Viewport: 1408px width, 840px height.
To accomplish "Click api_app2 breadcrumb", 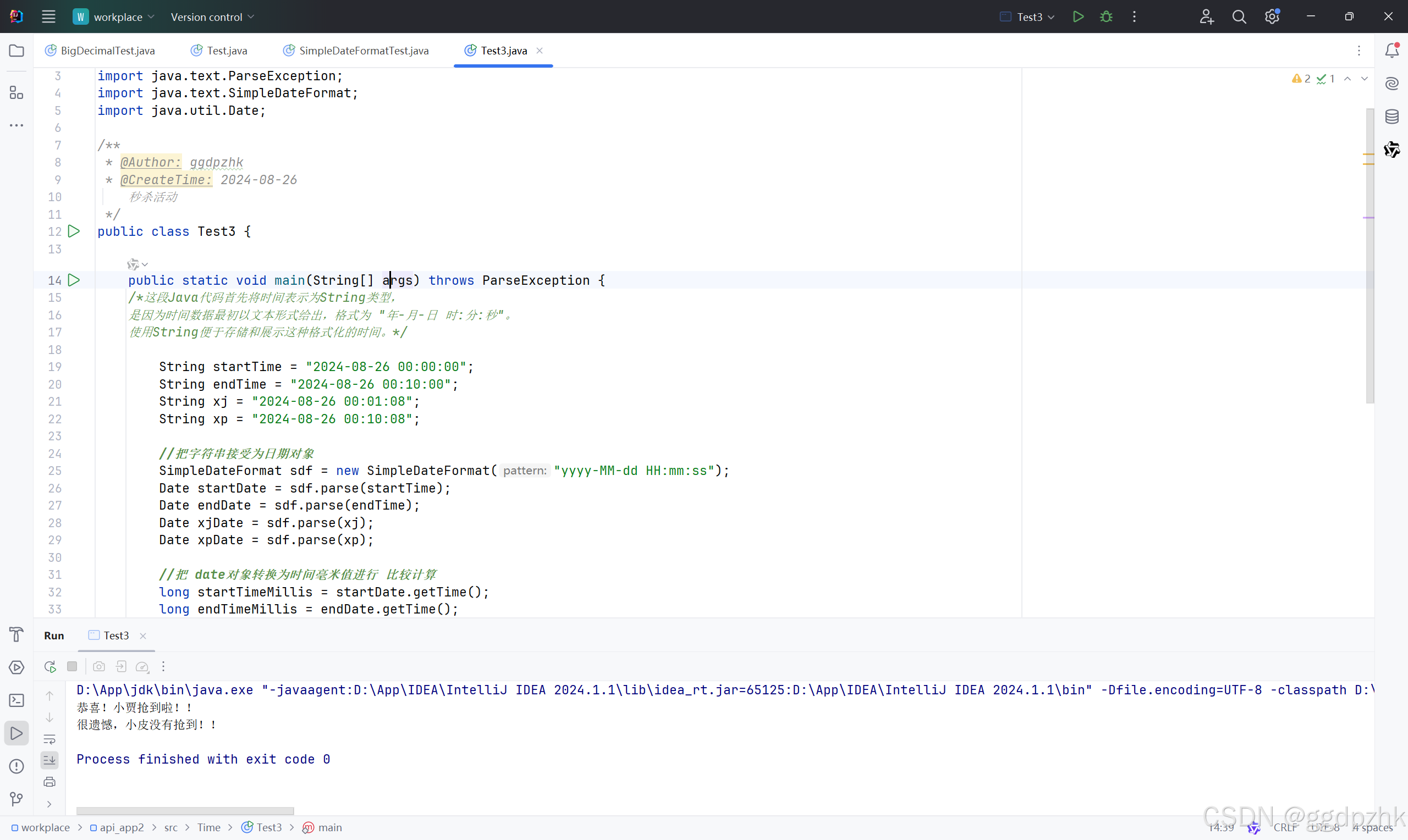I will 117,827.
